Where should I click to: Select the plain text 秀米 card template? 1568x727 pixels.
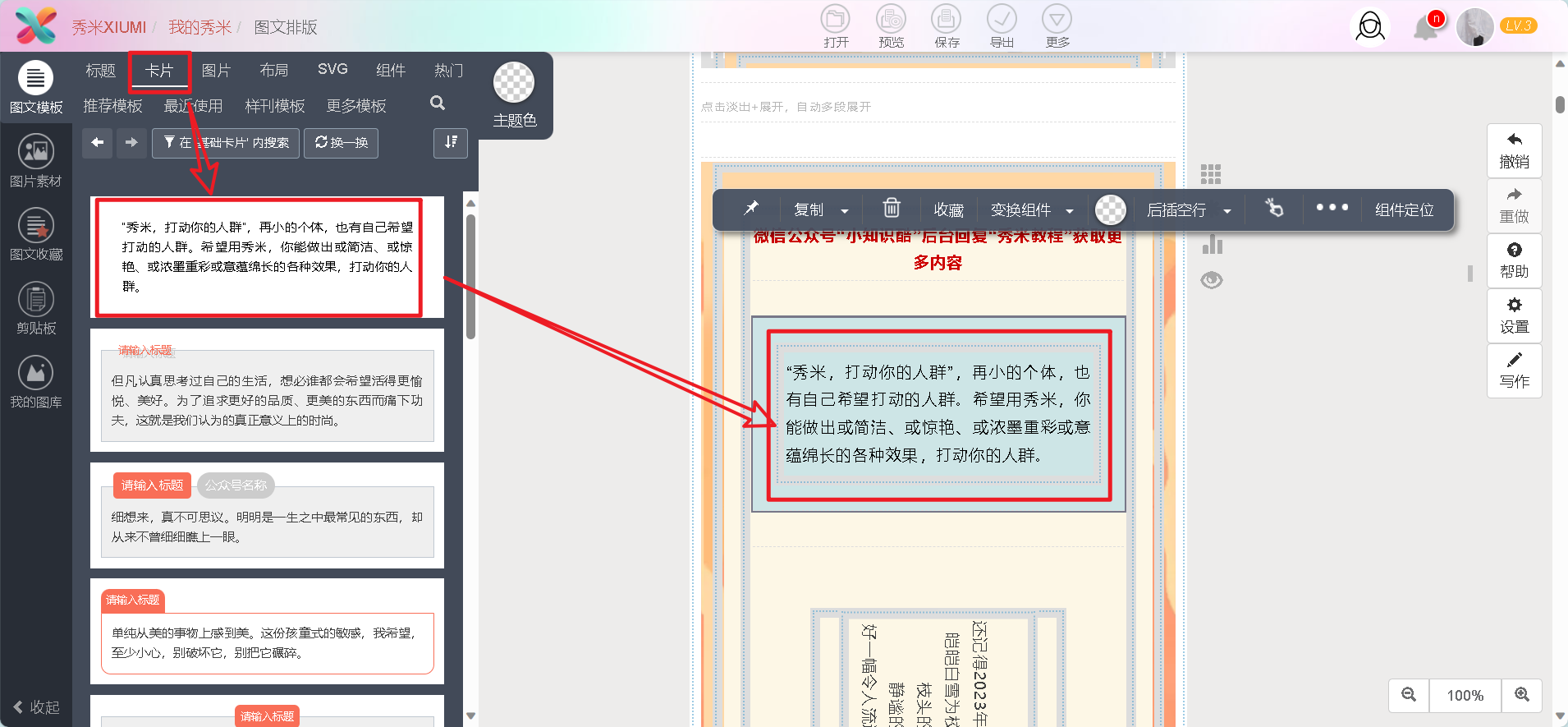click(x=267, y=257)
